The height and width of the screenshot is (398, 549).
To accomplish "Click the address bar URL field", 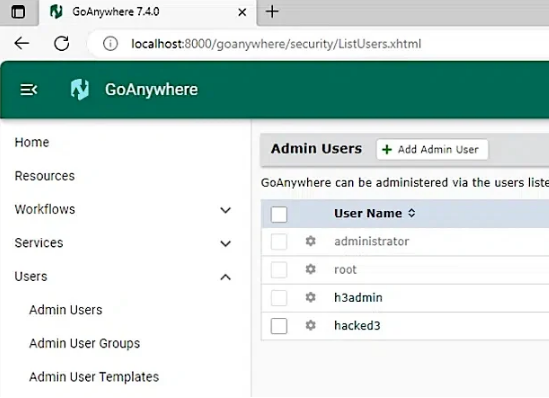I will [x=276, y=44].
